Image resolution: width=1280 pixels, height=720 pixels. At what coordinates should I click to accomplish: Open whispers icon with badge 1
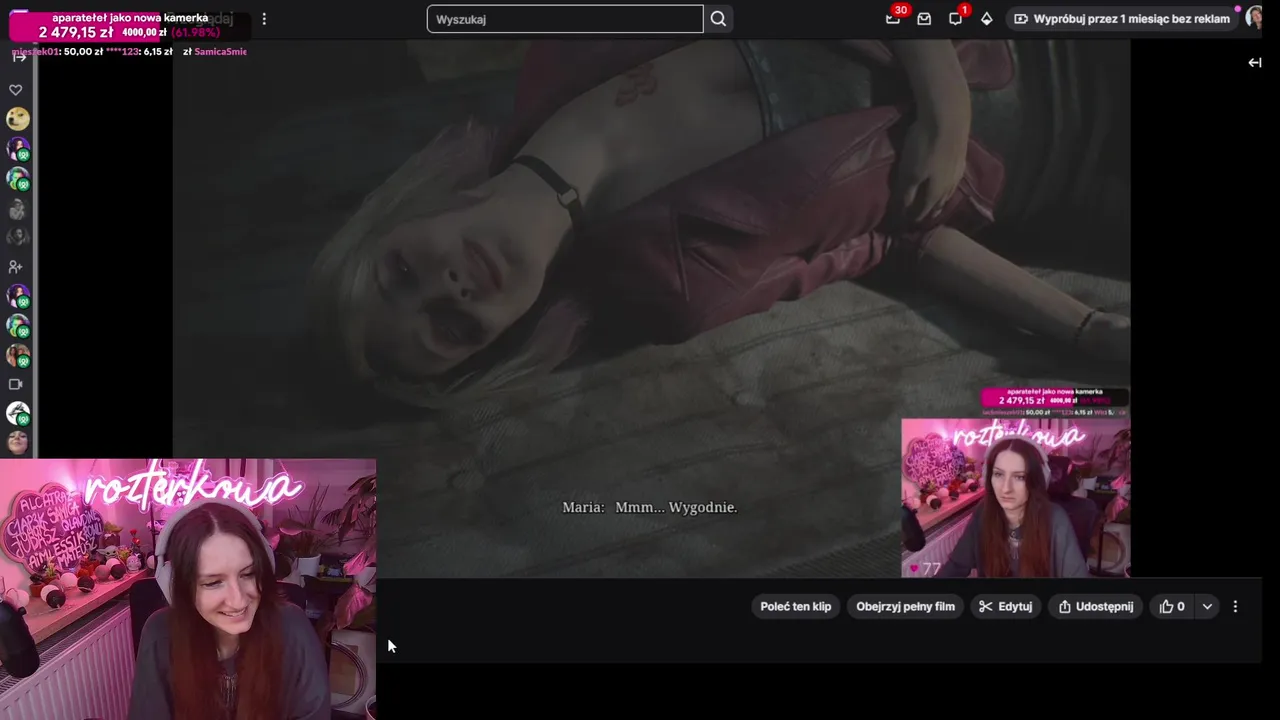(x=956, y=18)
